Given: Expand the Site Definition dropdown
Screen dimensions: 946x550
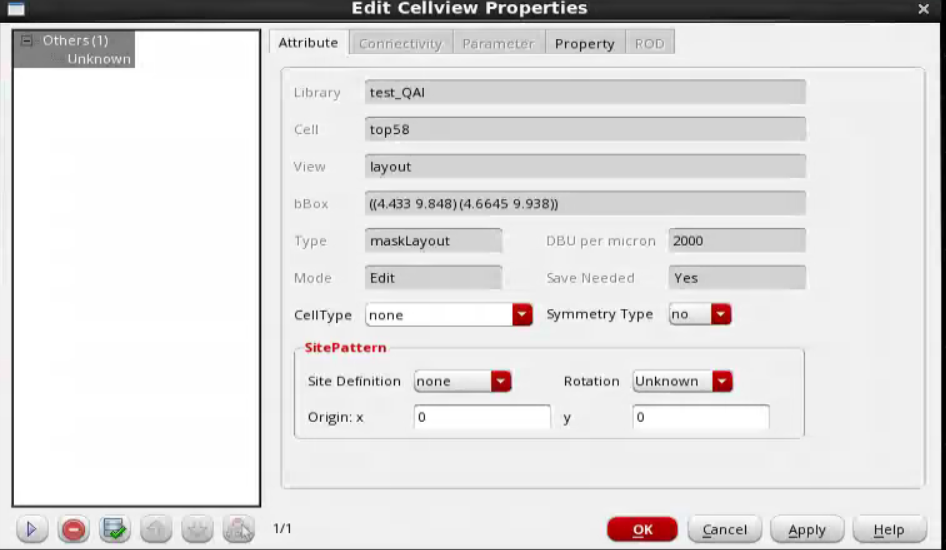Looking at the screenshot, I should point(501,382).
